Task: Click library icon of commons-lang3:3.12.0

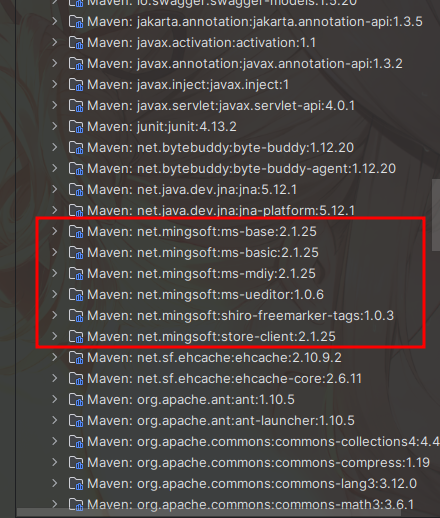Action: 76,484
